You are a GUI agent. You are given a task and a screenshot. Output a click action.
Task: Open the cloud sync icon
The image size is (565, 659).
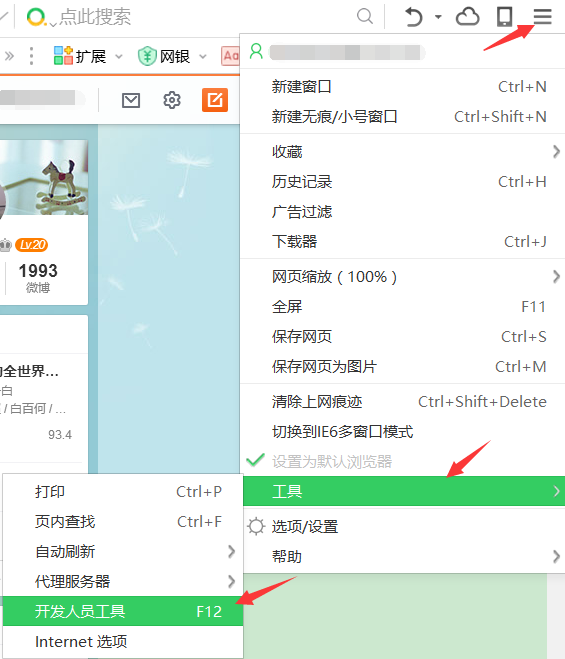point(467,17)
